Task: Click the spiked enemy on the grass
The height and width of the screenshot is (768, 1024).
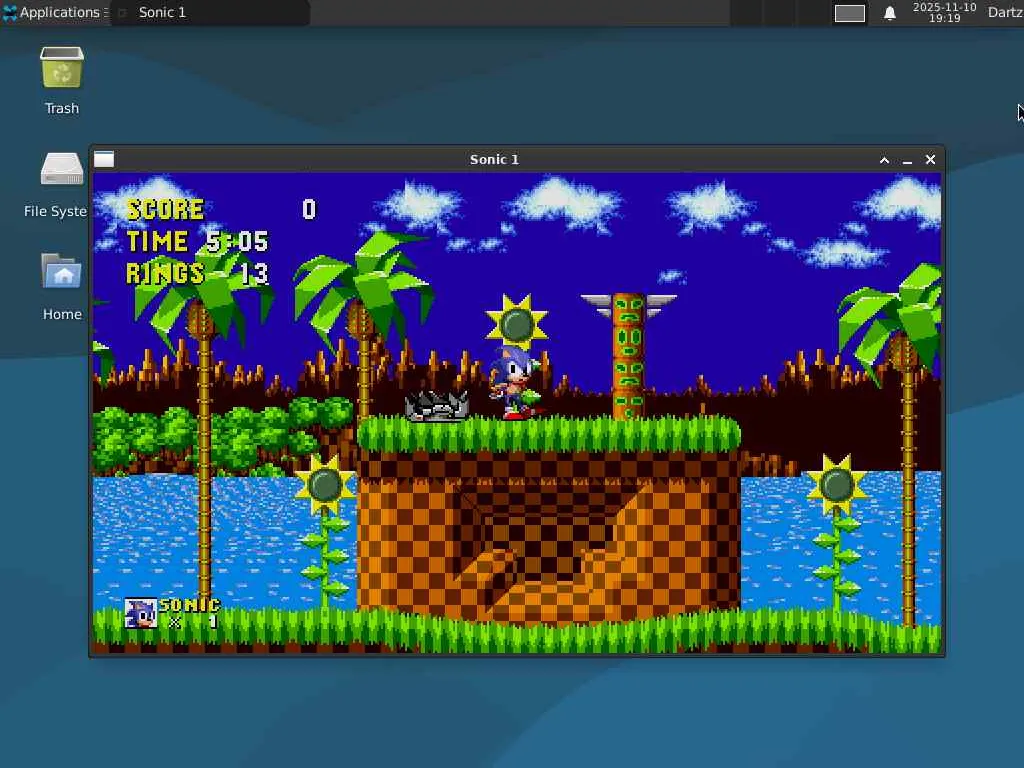Action: 437,406
